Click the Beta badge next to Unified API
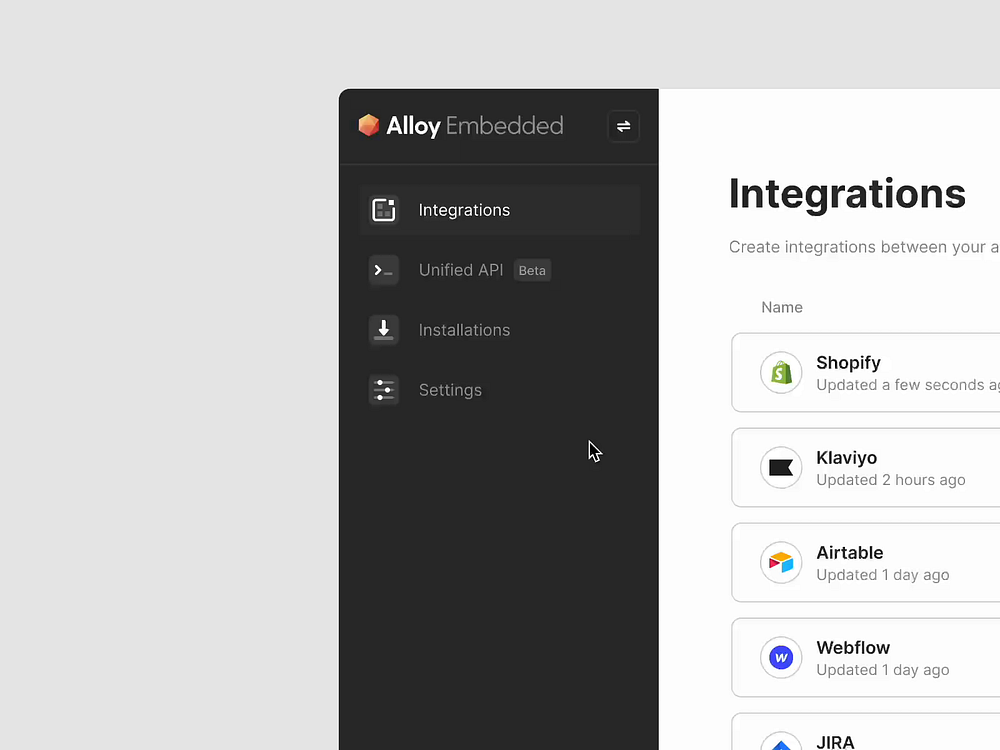 pos(532,270)
